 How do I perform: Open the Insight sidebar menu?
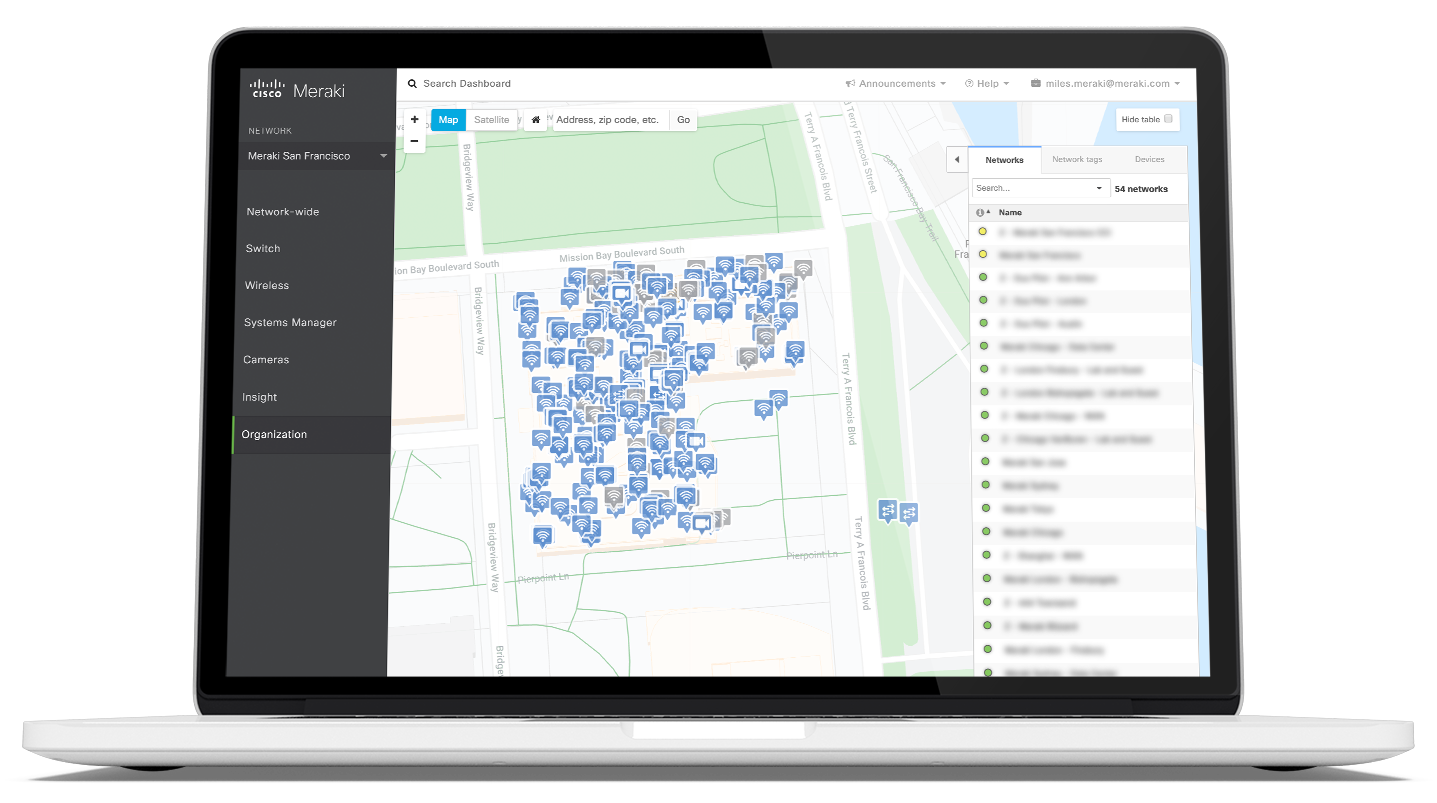[259, 397]
